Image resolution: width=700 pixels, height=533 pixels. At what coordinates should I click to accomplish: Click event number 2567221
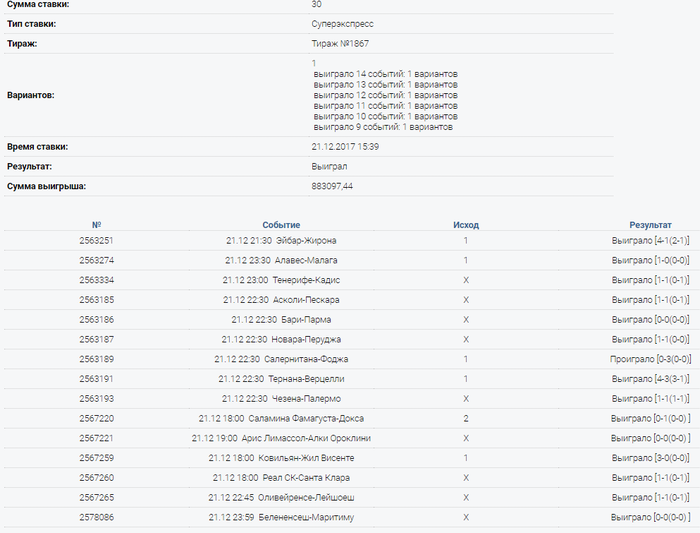(96, 438)
